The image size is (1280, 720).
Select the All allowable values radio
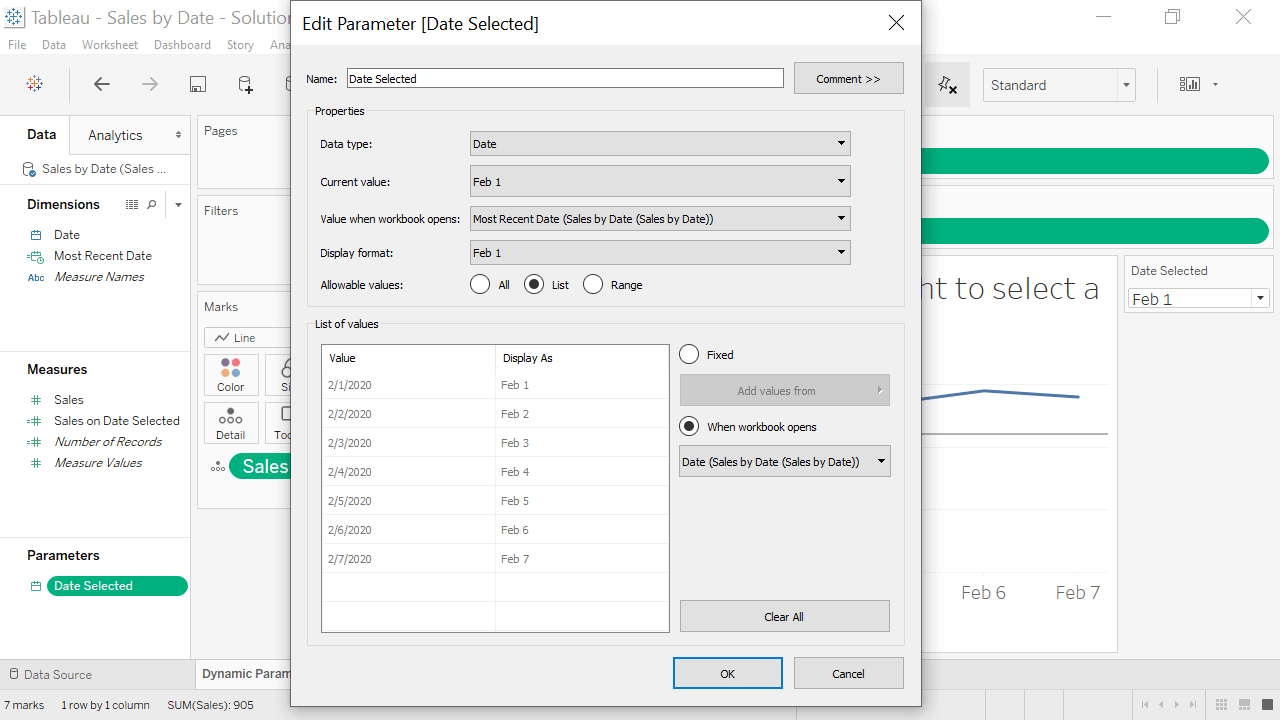coord(480,285)
